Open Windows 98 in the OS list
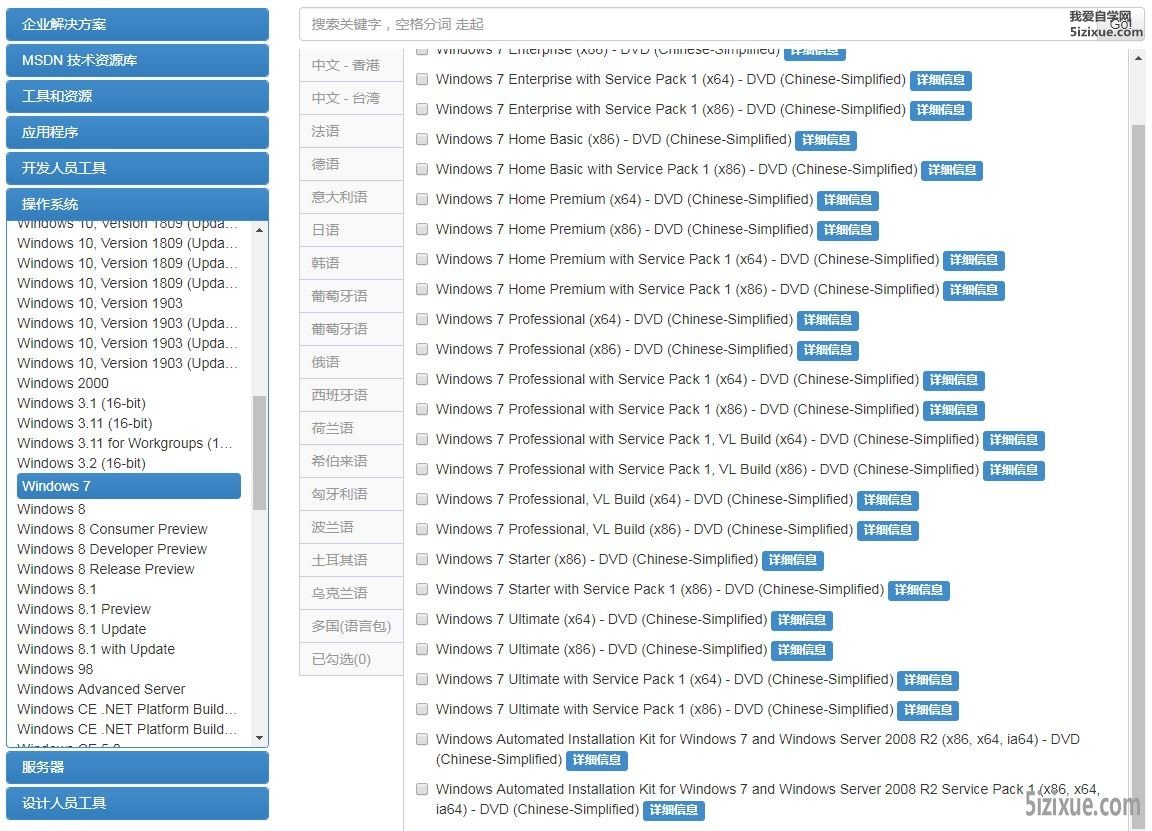This screenshot has height=831, width=1152. coord(55,669)
